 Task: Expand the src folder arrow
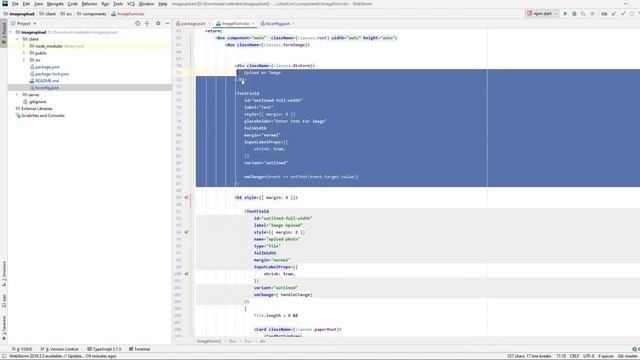point(24,60)
